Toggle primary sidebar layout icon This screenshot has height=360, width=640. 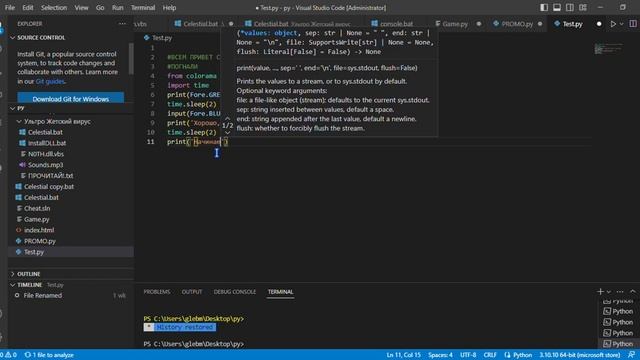[544, 7]
